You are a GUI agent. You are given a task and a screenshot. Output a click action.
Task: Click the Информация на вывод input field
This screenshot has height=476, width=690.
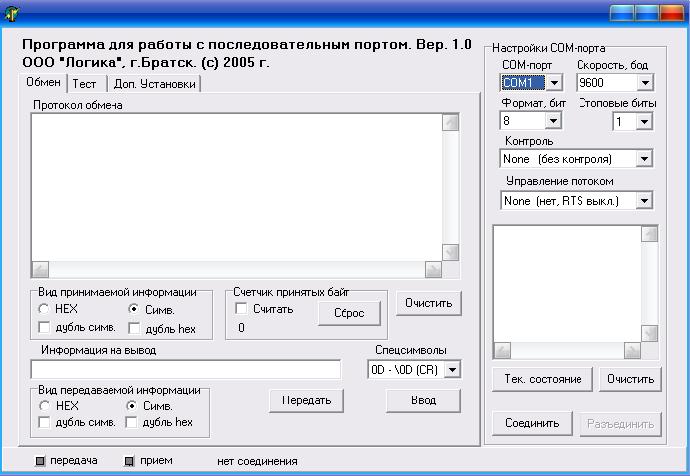point(185,369)
